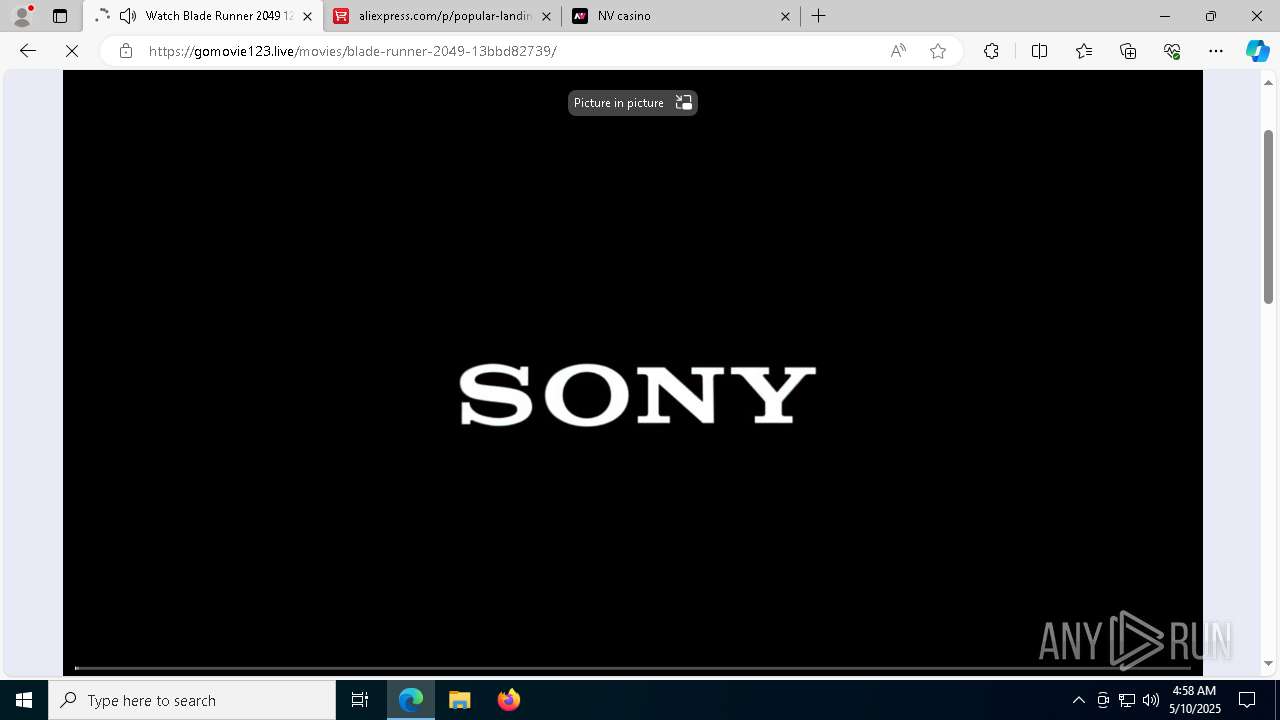The image size is (1280, 720).
Task: Stop loading the page
Action: pyautogui.click(x=72, y=51)
